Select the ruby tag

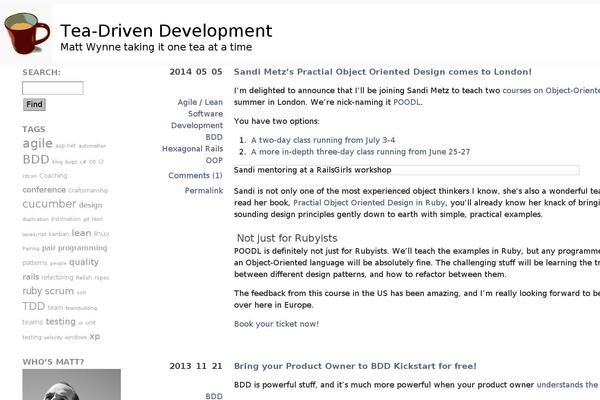pos(32,291)
